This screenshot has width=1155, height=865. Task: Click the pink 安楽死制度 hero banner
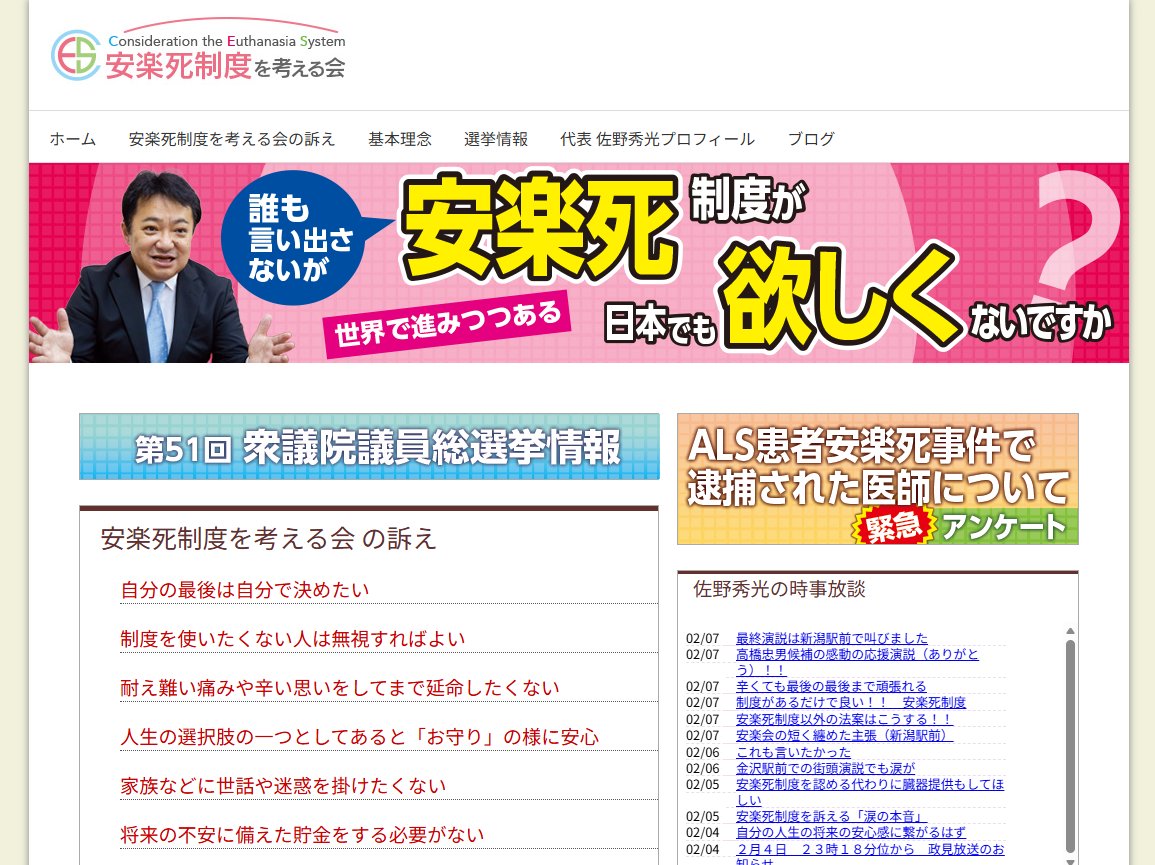pos(578,263)
